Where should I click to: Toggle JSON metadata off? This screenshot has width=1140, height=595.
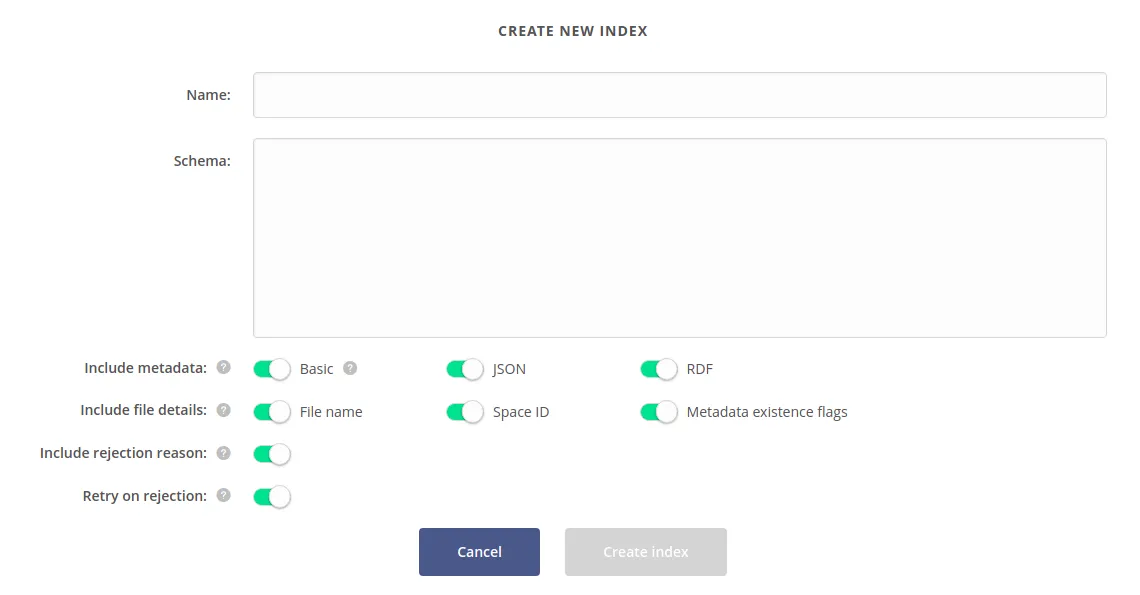pyautogui.click(x=464, y=369)
